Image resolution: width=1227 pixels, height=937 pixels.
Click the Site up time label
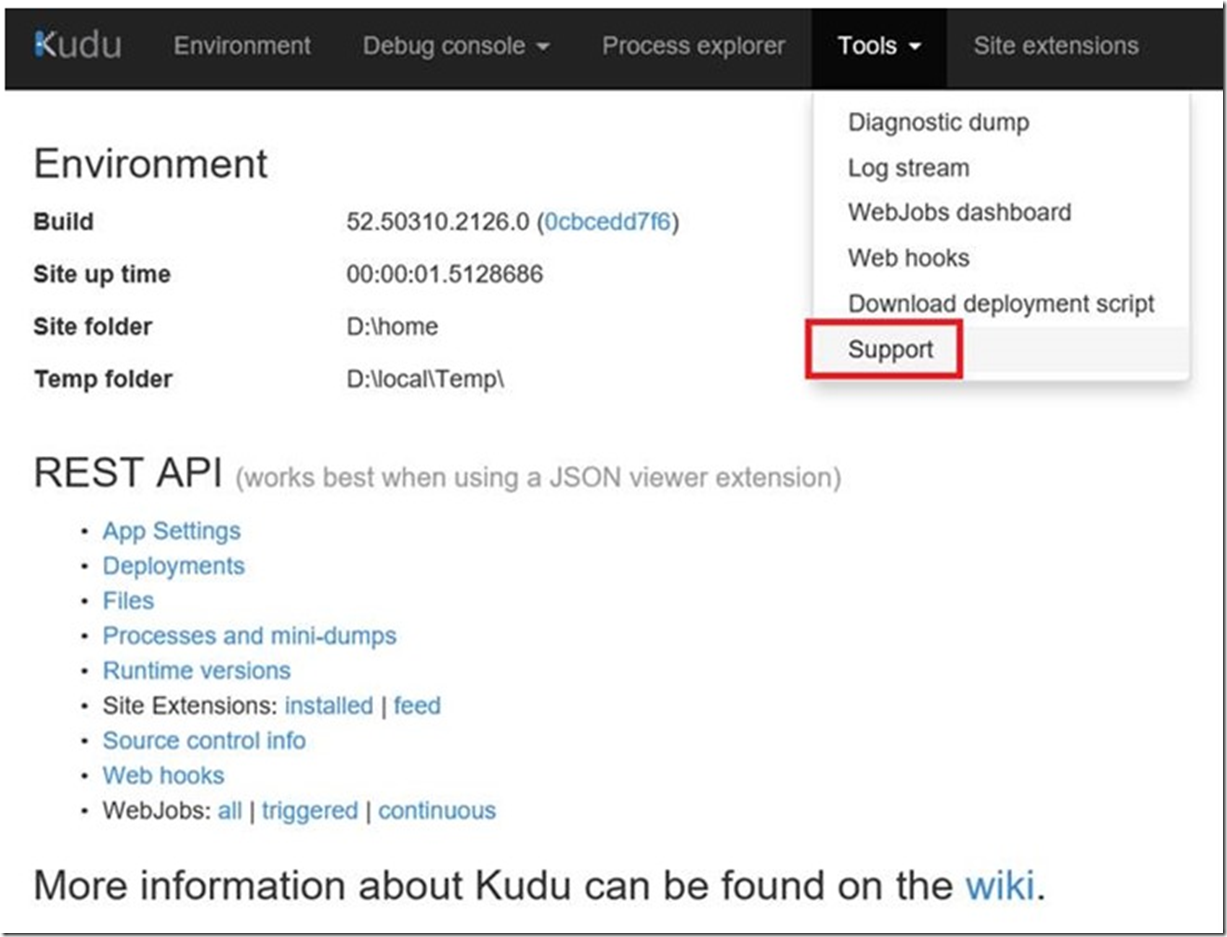coord(102,274)
